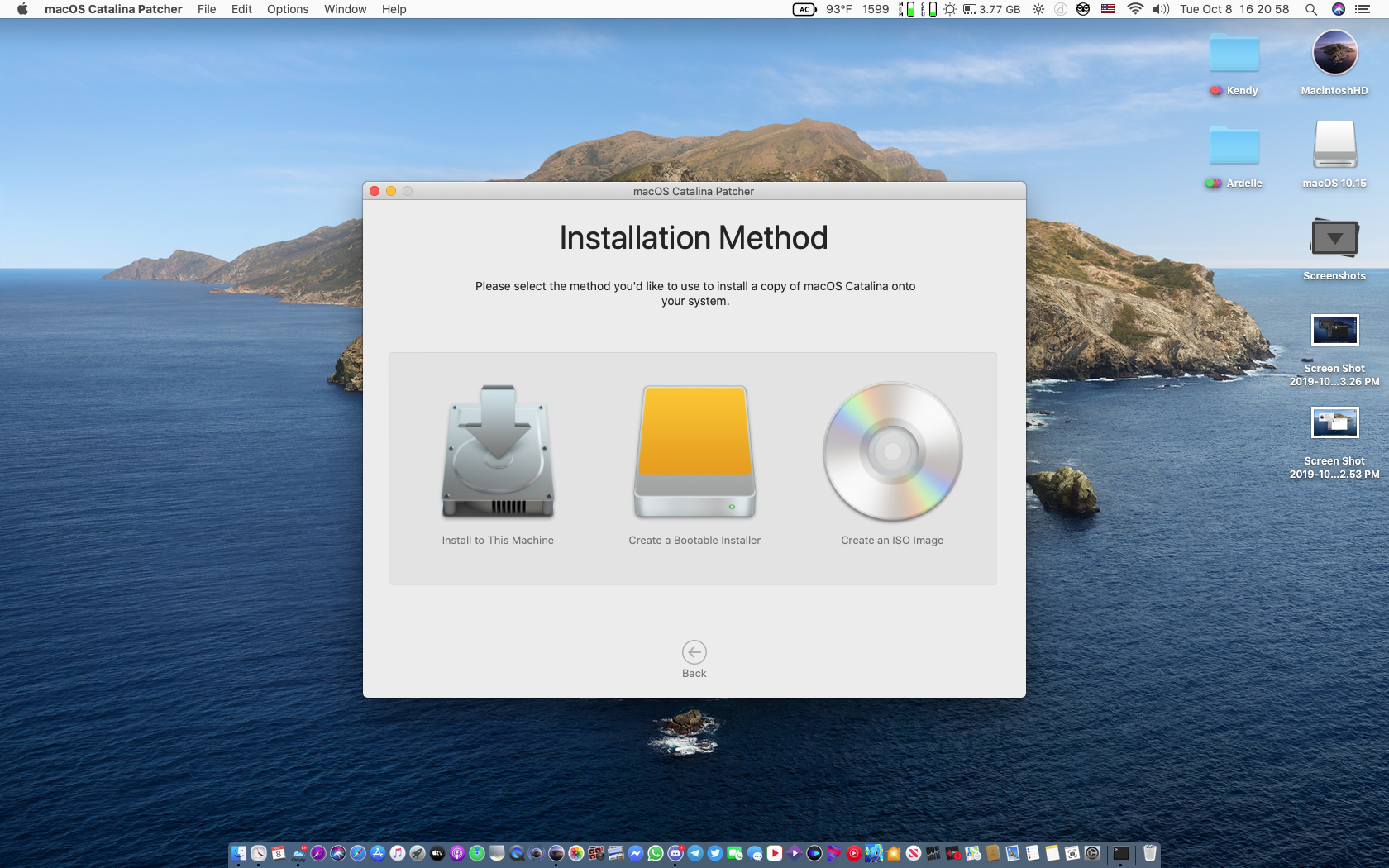Screen dimensions: 1389x868
Task: Open Music from the Dock
Action: [x=398, y=853]
